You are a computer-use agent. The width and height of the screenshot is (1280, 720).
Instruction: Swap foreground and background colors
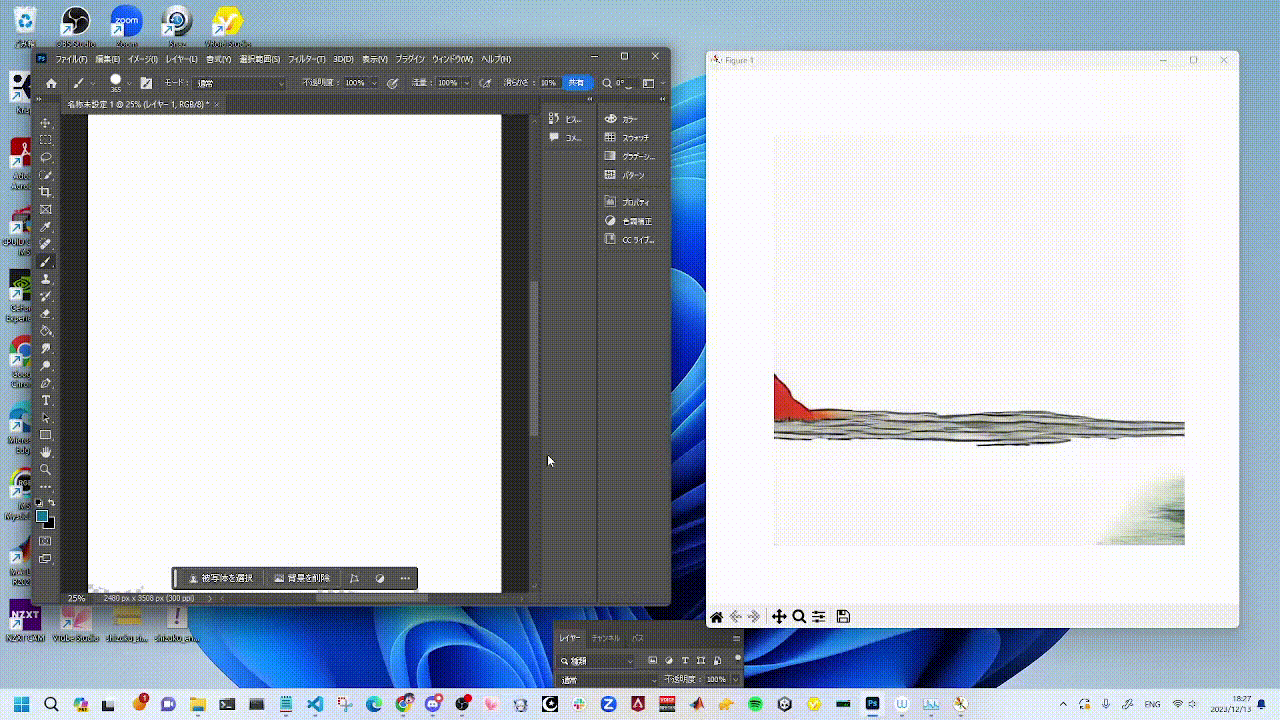pyautogui.click(x=52, y=503)
